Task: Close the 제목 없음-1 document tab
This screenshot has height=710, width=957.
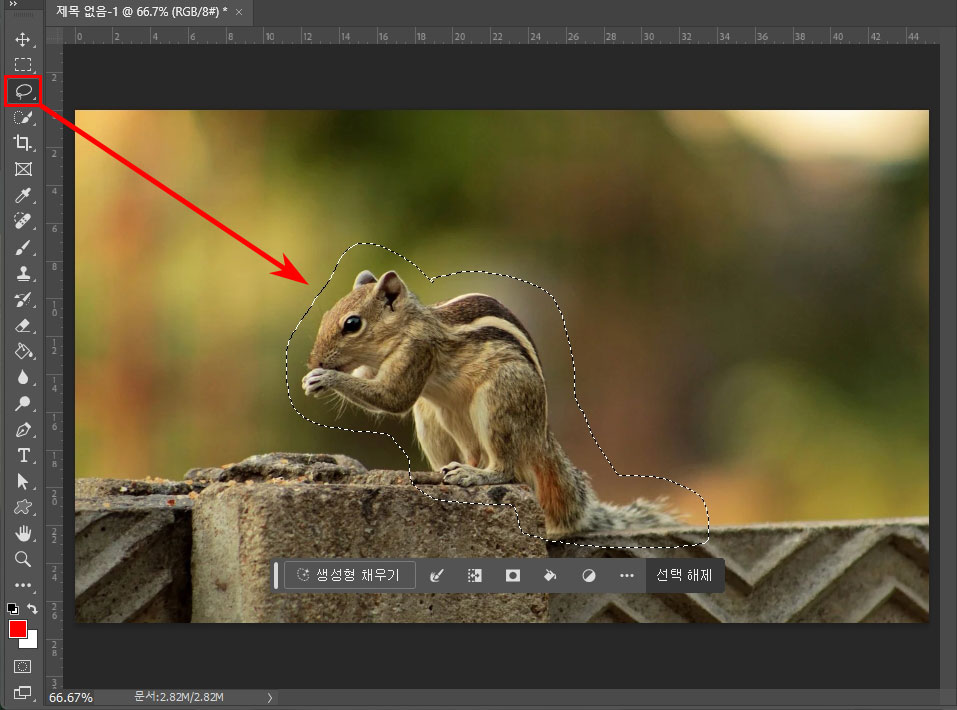Action: [239, 12]
